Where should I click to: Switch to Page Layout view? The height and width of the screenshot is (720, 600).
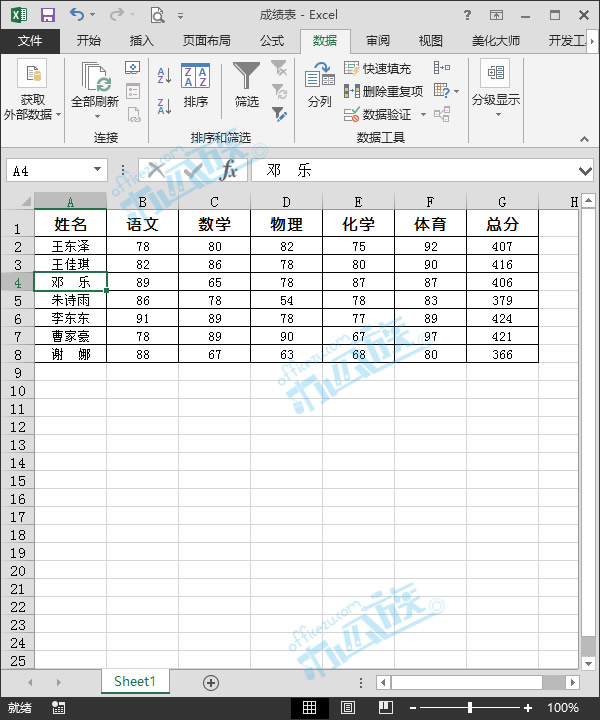[348, 708]
